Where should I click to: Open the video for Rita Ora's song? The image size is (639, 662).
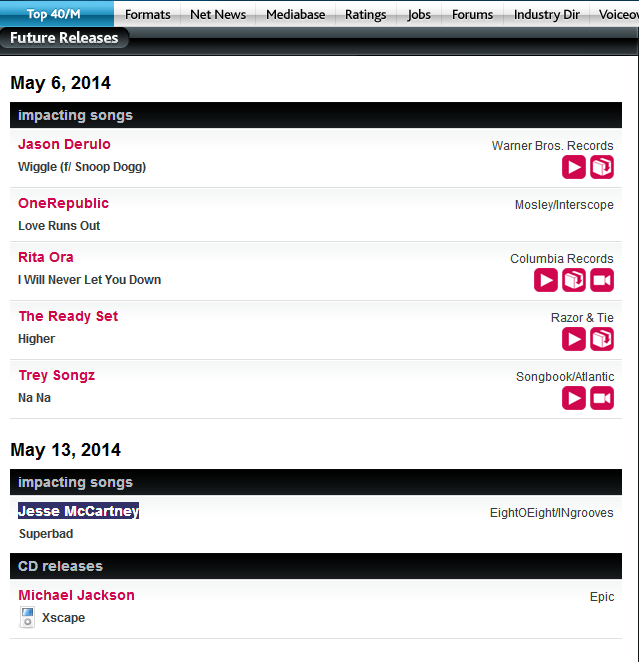[601, 280]
